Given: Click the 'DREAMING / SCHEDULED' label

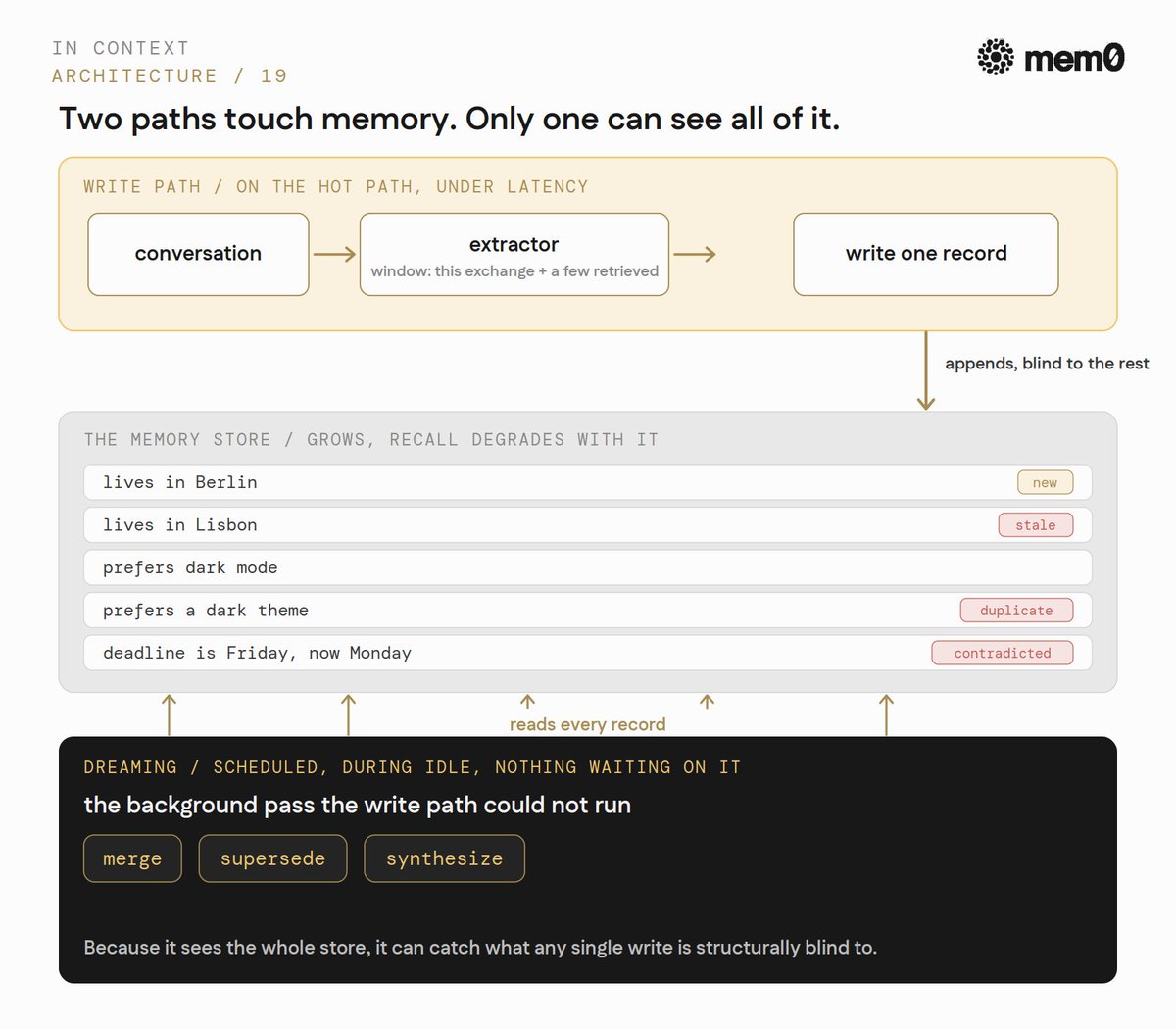Looking at the screenshot, I should [x=412, y=767].
